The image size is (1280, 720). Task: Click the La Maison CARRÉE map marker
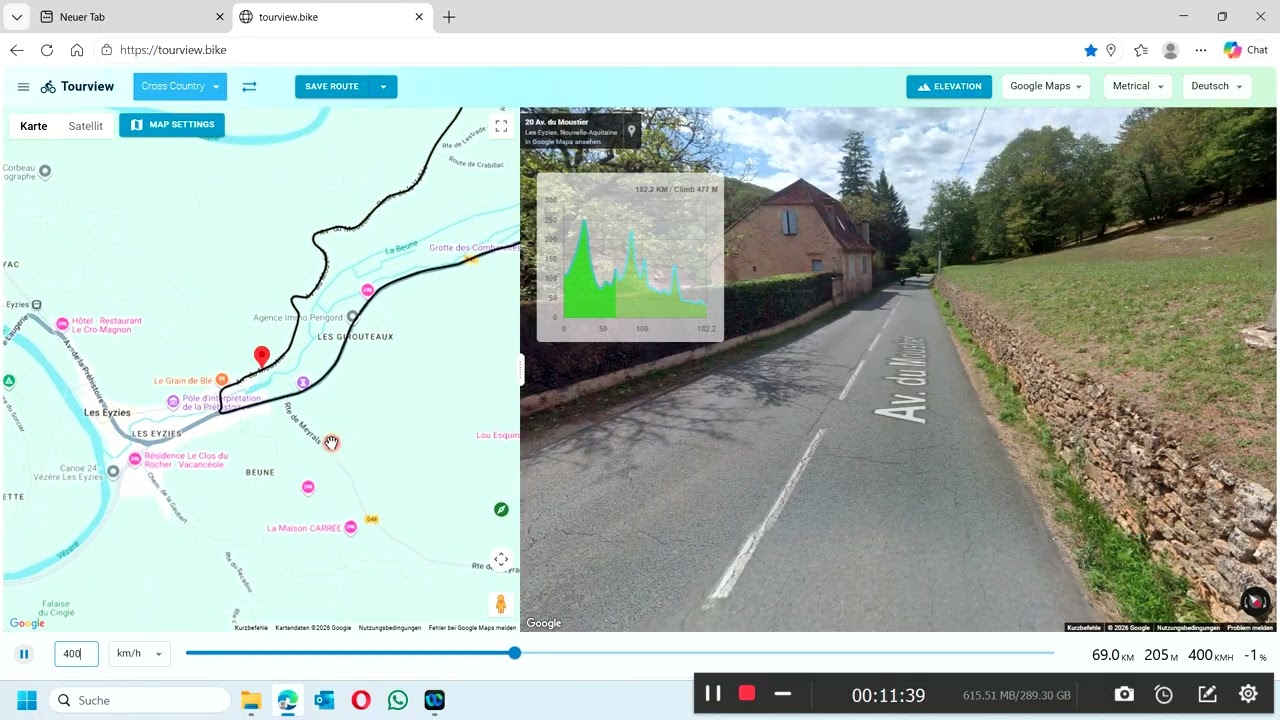coord(351,528)
